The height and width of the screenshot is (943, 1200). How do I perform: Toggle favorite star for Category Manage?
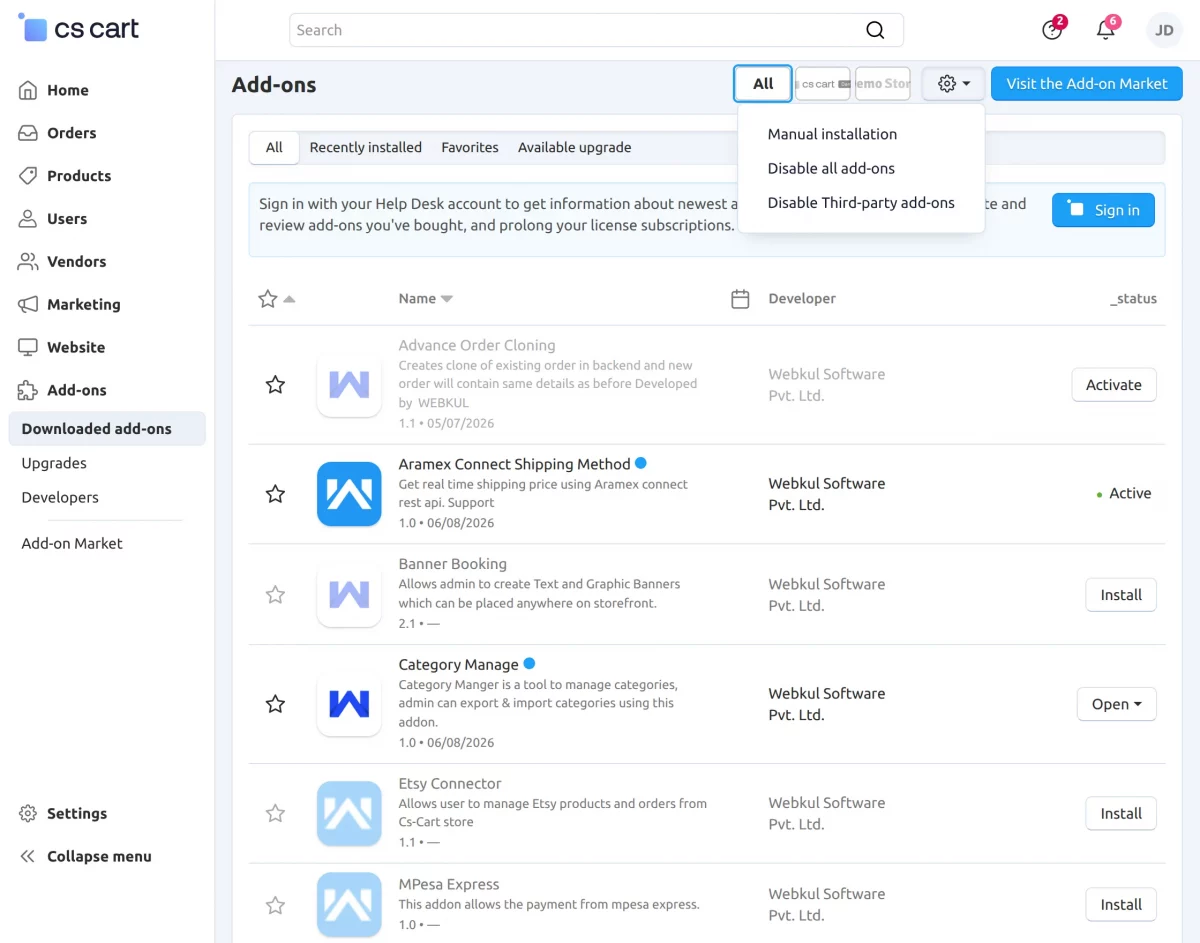(275, 704)
